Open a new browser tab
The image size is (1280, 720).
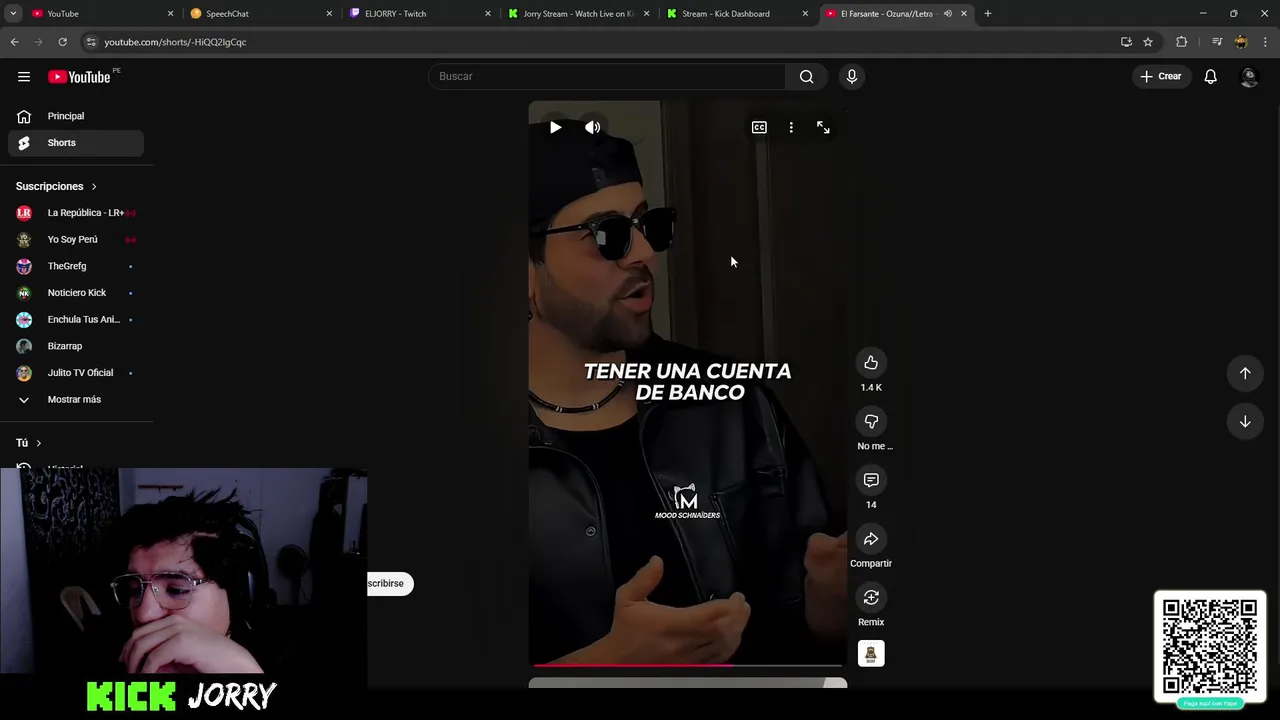point(988,14)
